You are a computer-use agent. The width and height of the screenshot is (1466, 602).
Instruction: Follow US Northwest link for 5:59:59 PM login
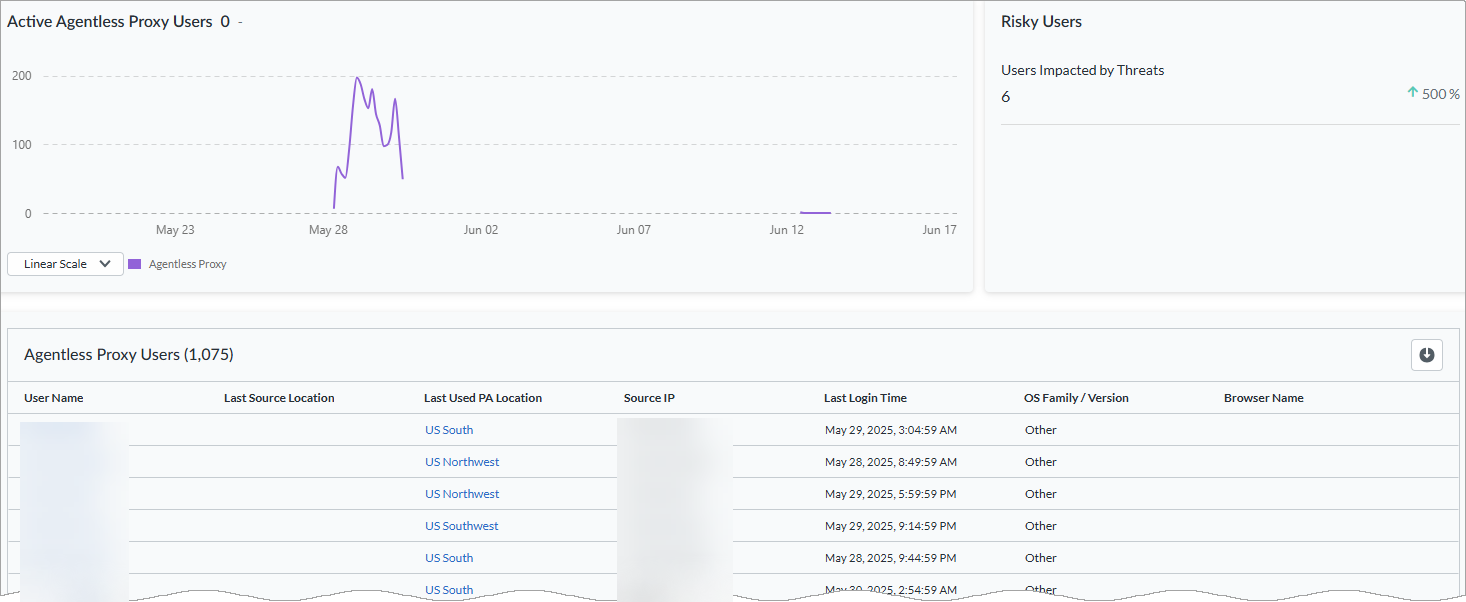462,494
